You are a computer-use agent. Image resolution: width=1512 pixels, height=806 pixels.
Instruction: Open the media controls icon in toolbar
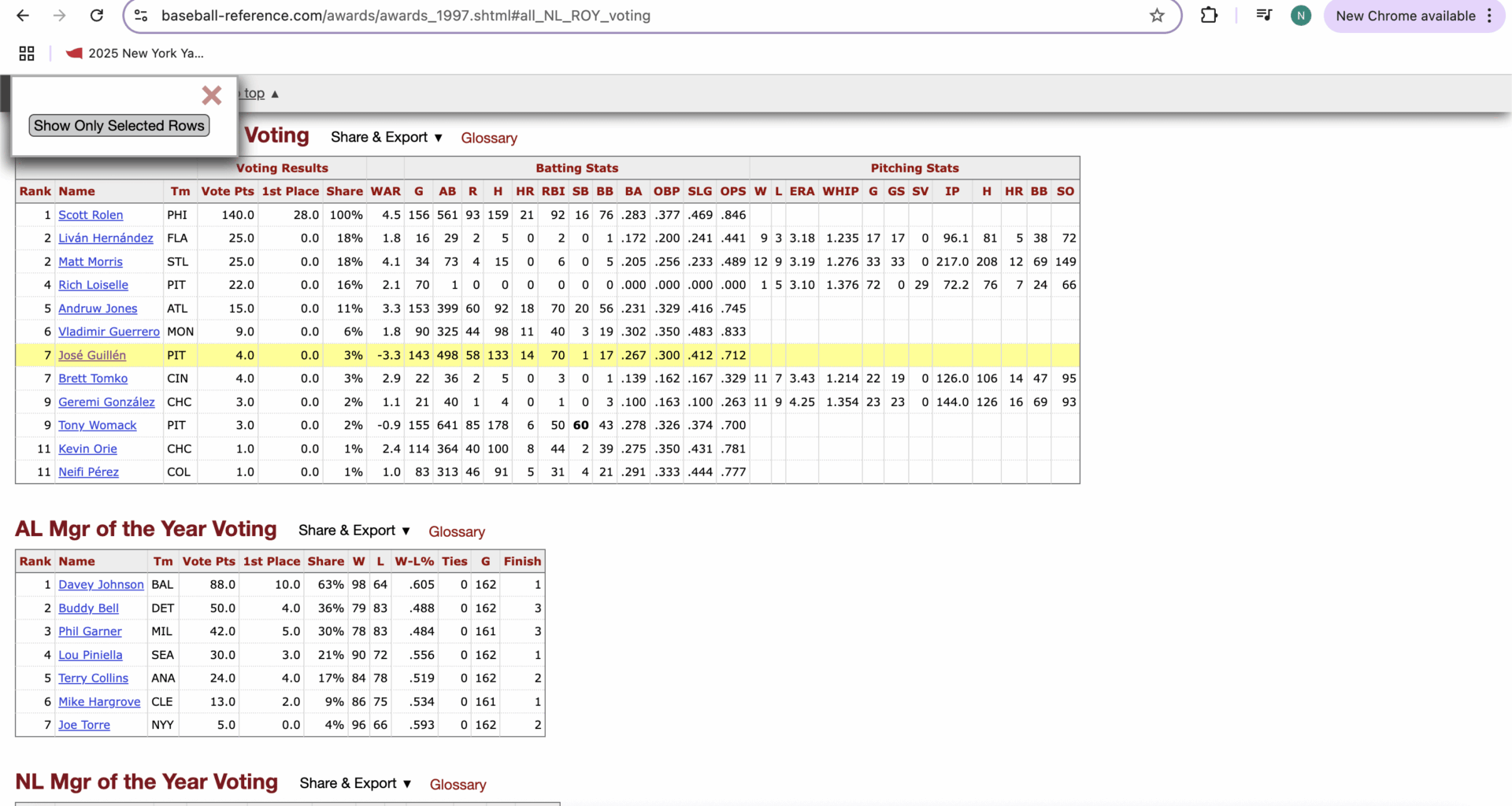click(x=1263, y=15)
